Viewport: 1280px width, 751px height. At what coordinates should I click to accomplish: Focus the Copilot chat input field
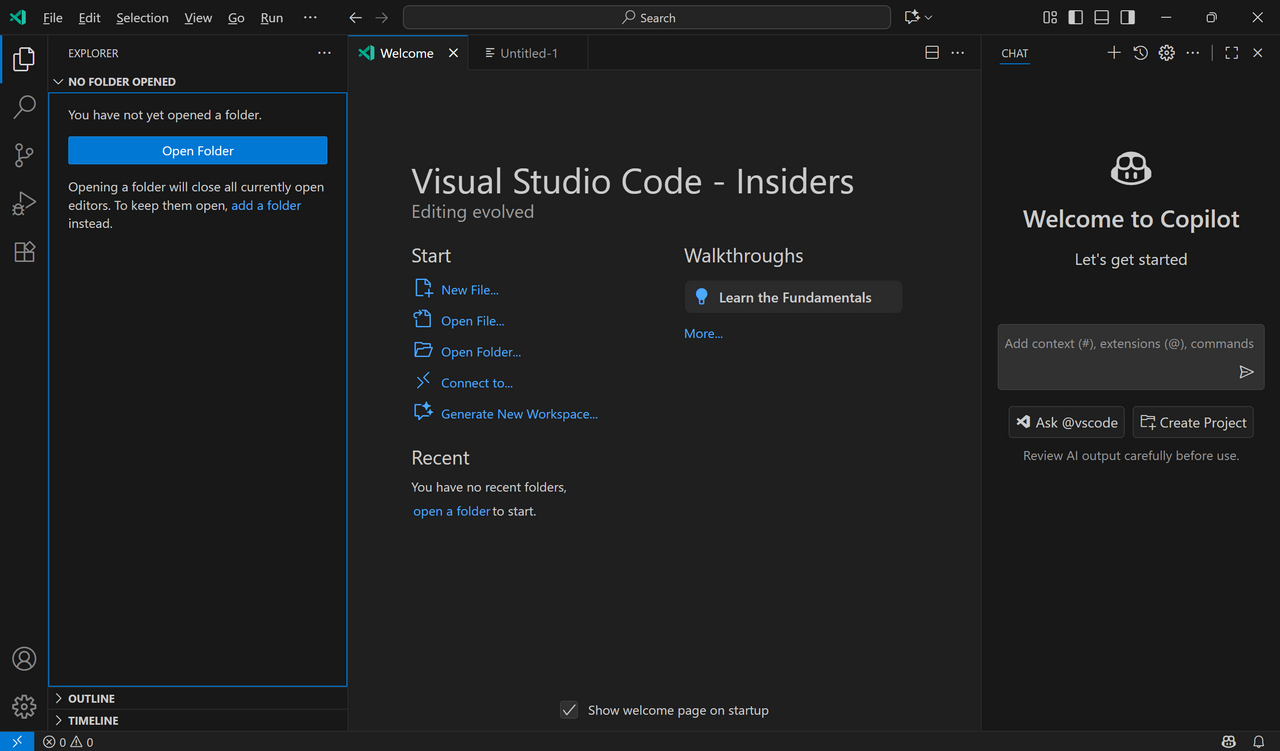(1131, 357)
